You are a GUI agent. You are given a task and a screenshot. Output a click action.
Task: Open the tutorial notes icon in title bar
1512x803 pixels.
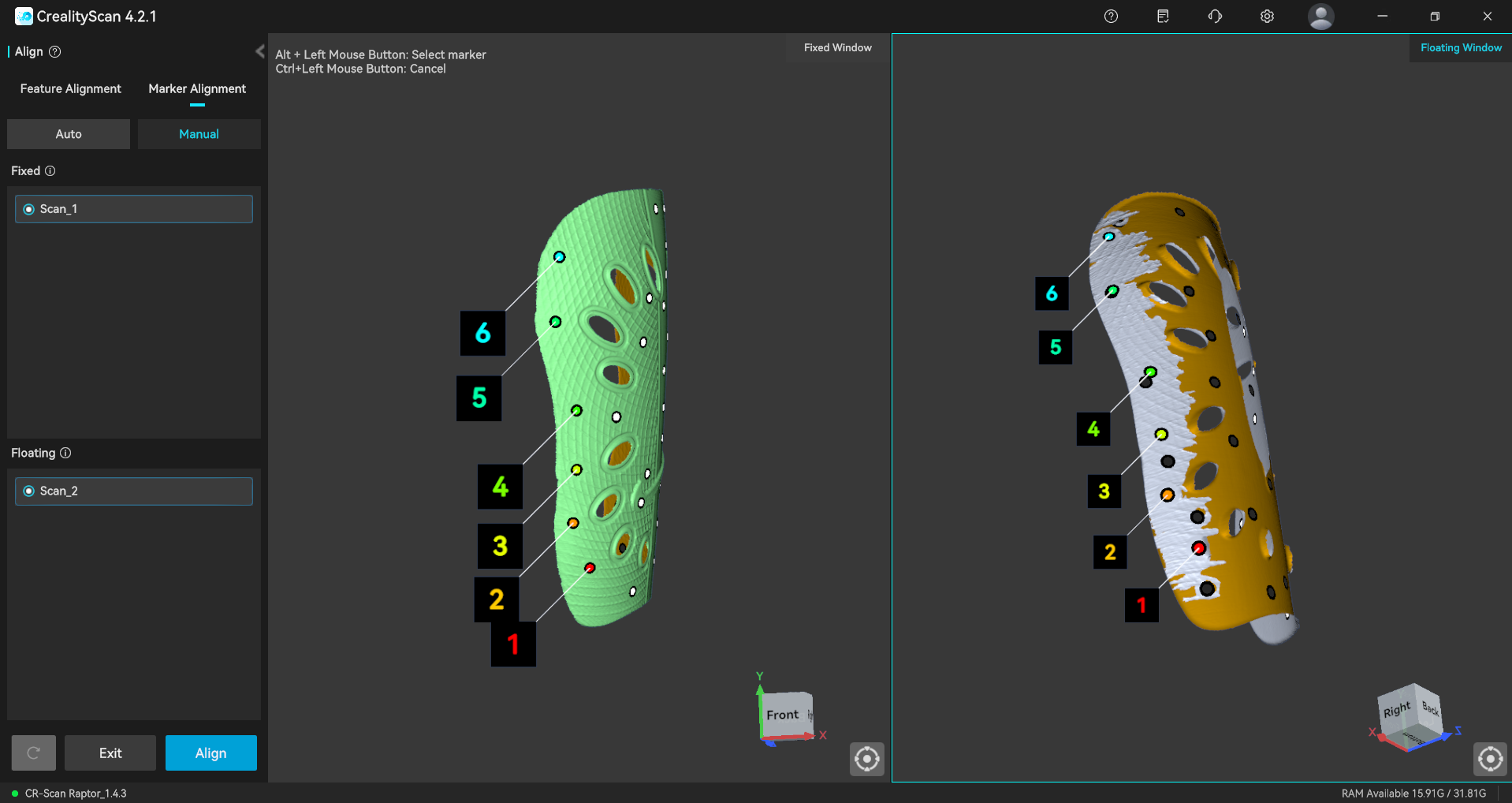(1163, 16)
